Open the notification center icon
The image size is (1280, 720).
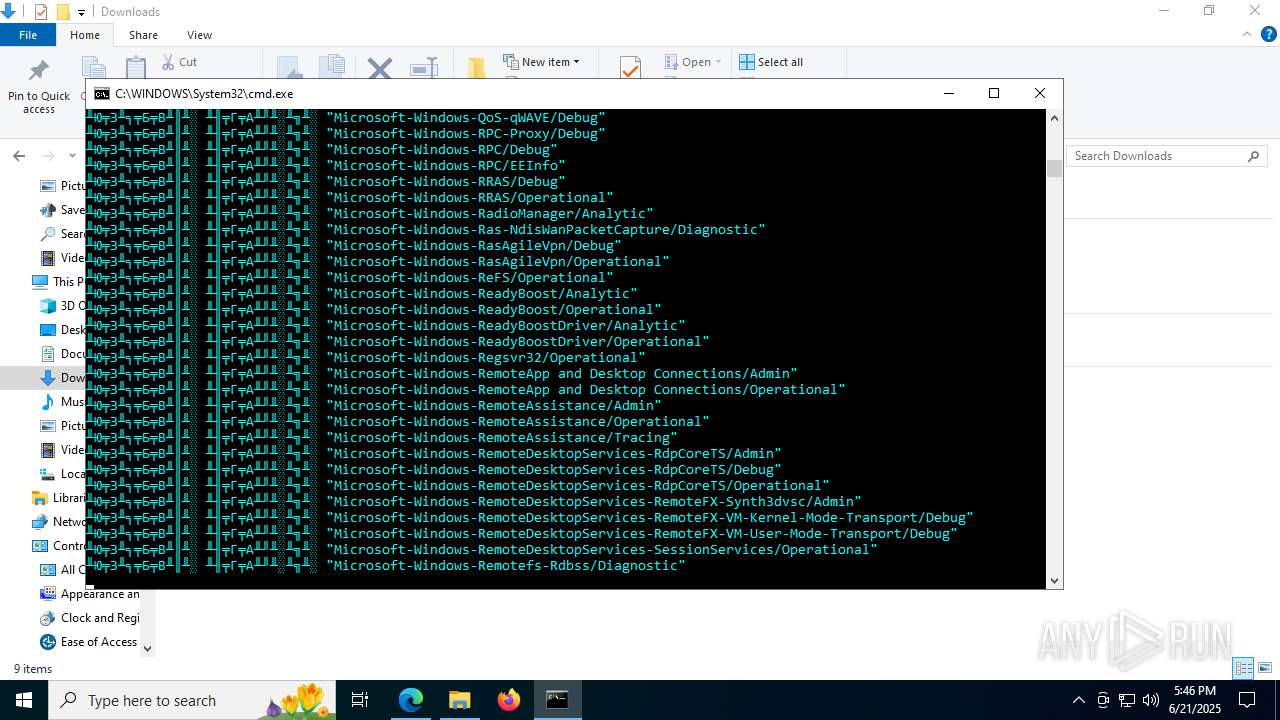coord(1247,700)
